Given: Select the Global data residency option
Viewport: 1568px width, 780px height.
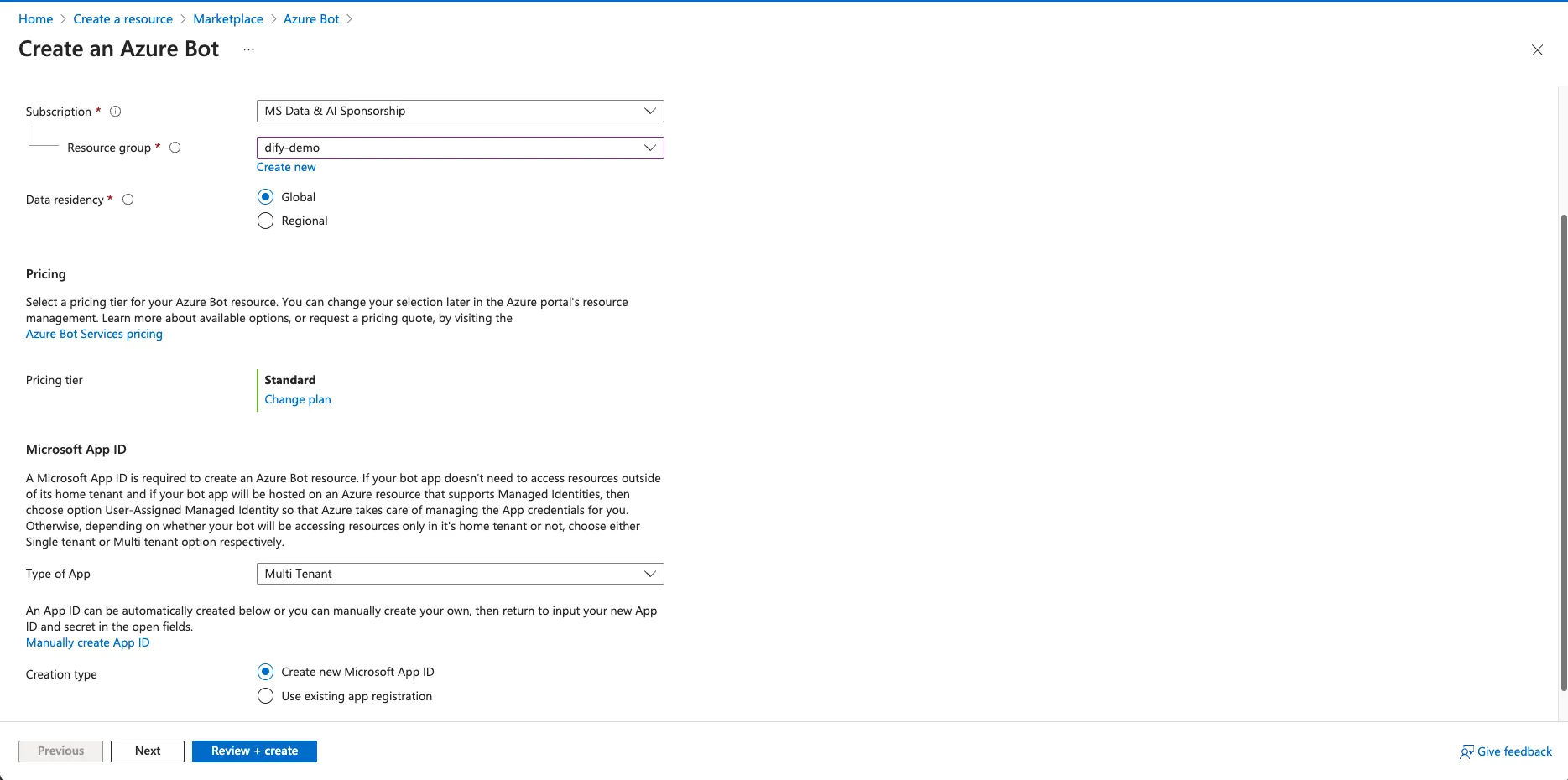Looking at the screenshot, I should coord(265,197).
